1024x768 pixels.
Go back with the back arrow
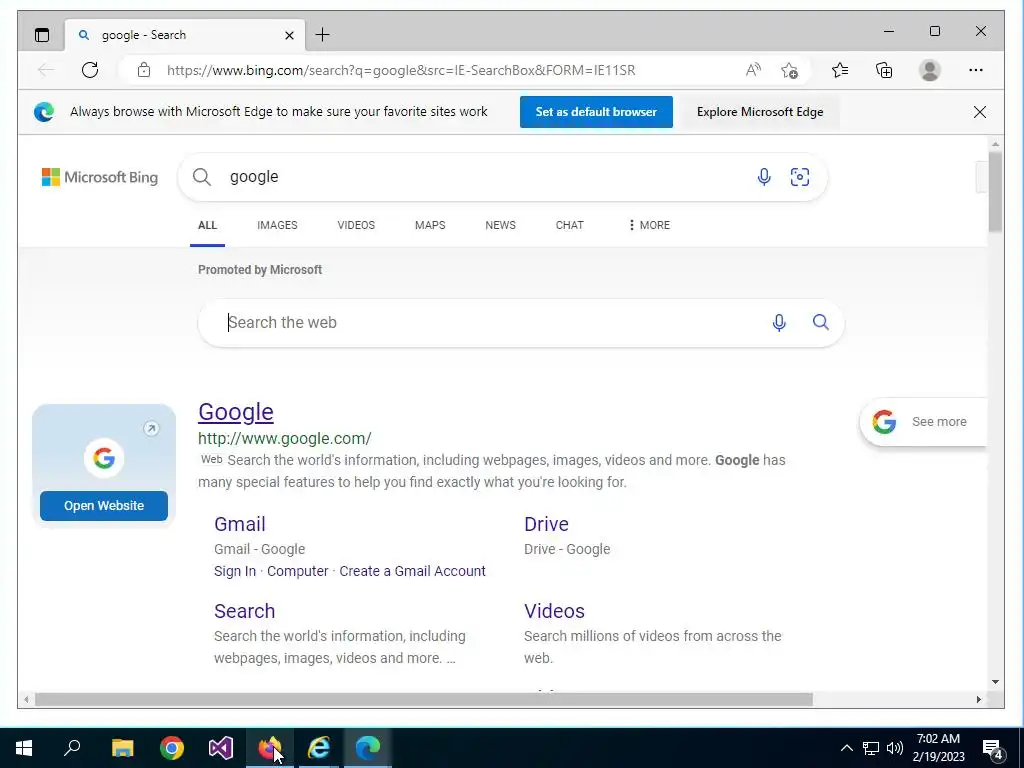[46, 70]
